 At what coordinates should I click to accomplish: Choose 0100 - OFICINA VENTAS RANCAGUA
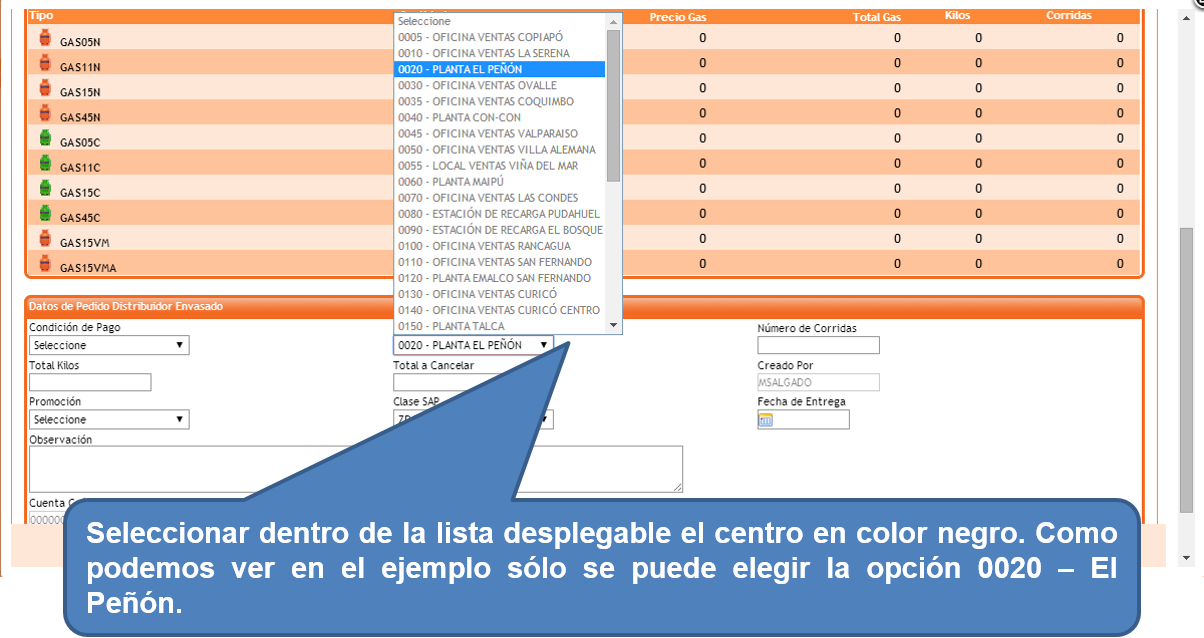click(x=500, y=245)
